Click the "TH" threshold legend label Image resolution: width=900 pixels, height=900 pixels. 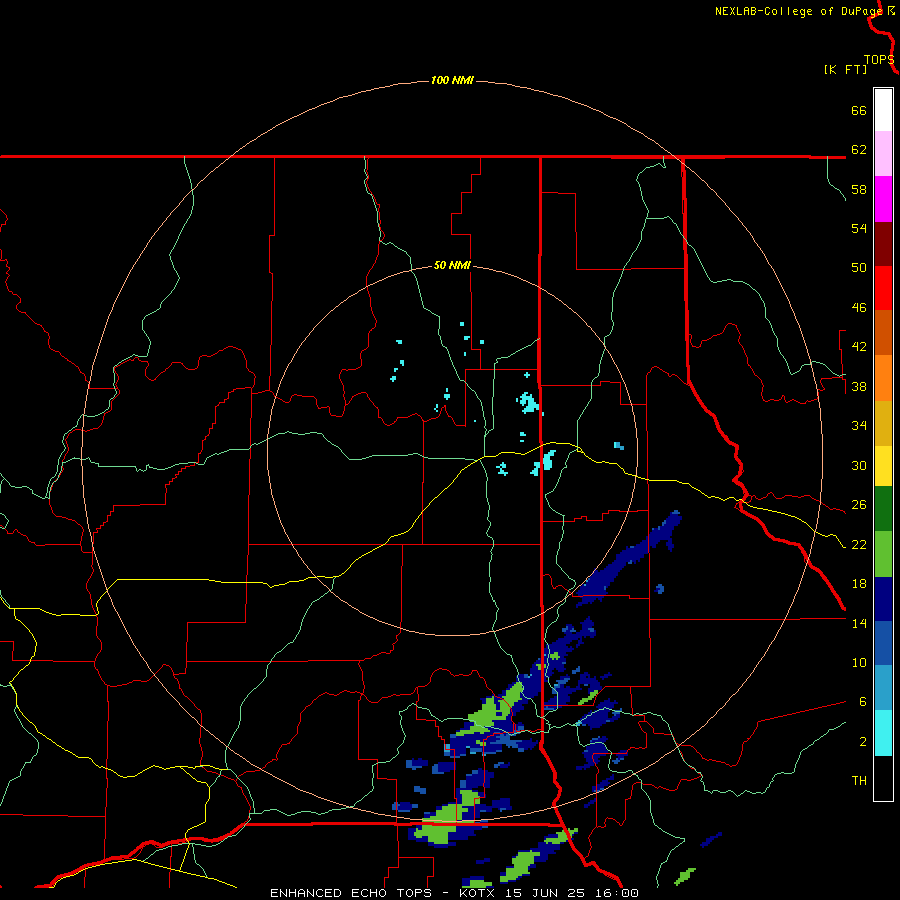859,781
